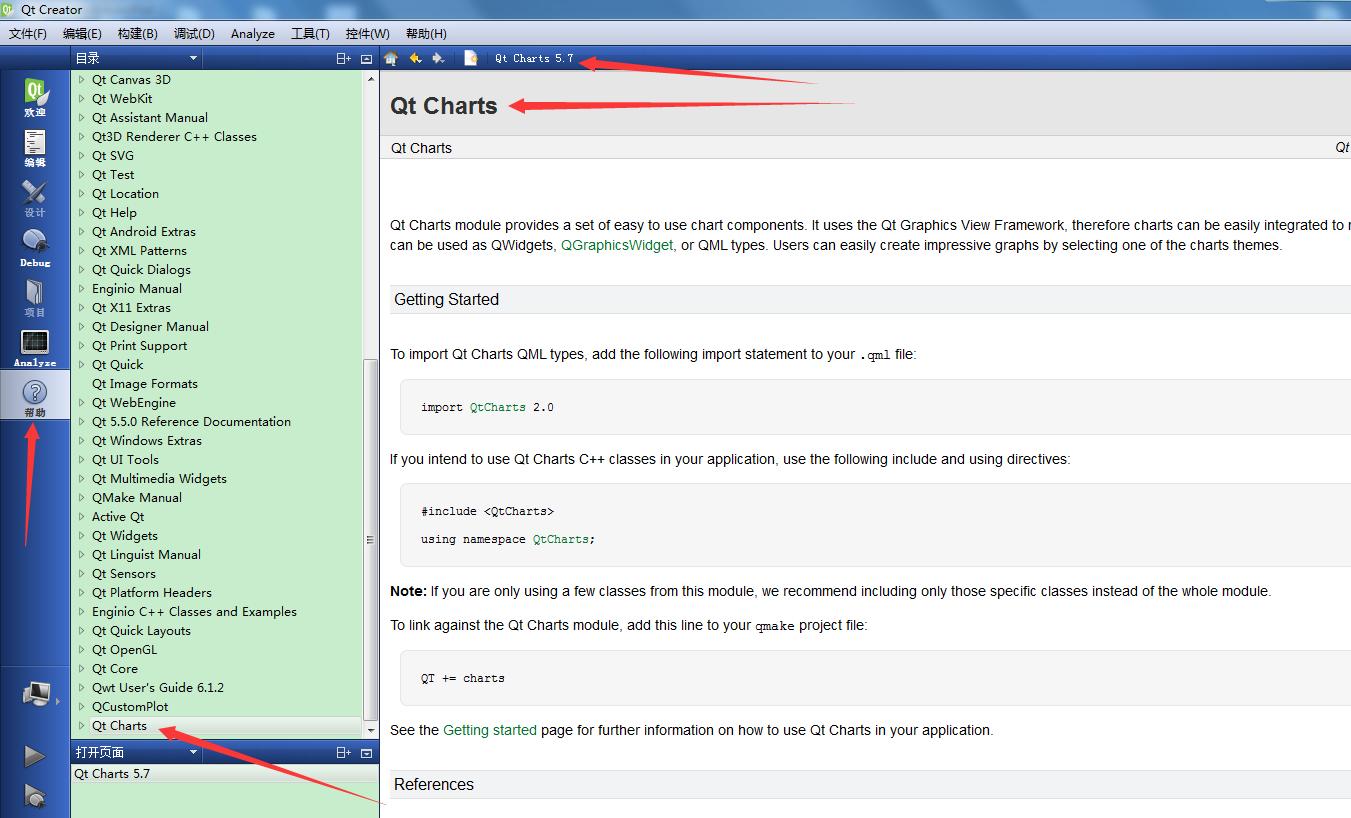Click the QtCharts link in the import statement
This screenshot has width=1351, height=818.
498,408
